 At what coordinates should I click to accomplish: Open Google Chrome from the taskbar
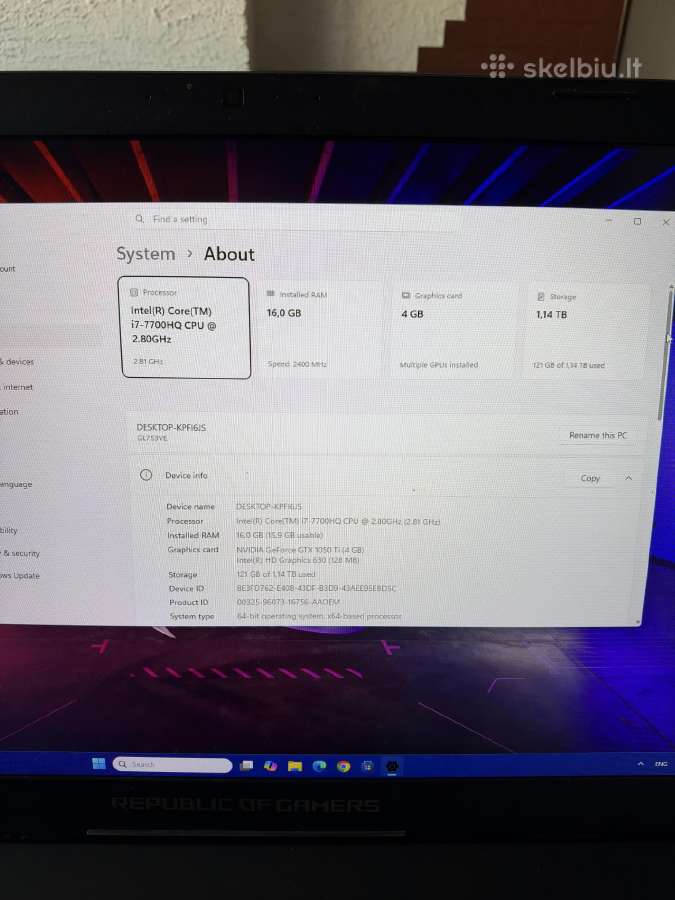click(343, 766)
